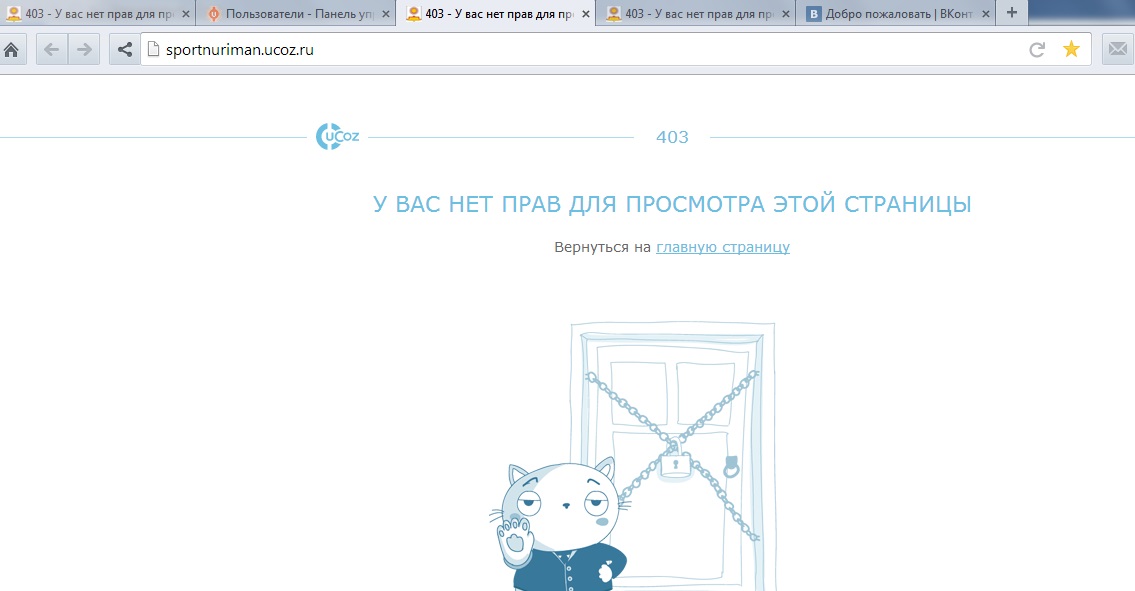Click the главную страницу link
Image resolution: width=1135 pixels, height=591 pixels.
[x=722, y=247]
